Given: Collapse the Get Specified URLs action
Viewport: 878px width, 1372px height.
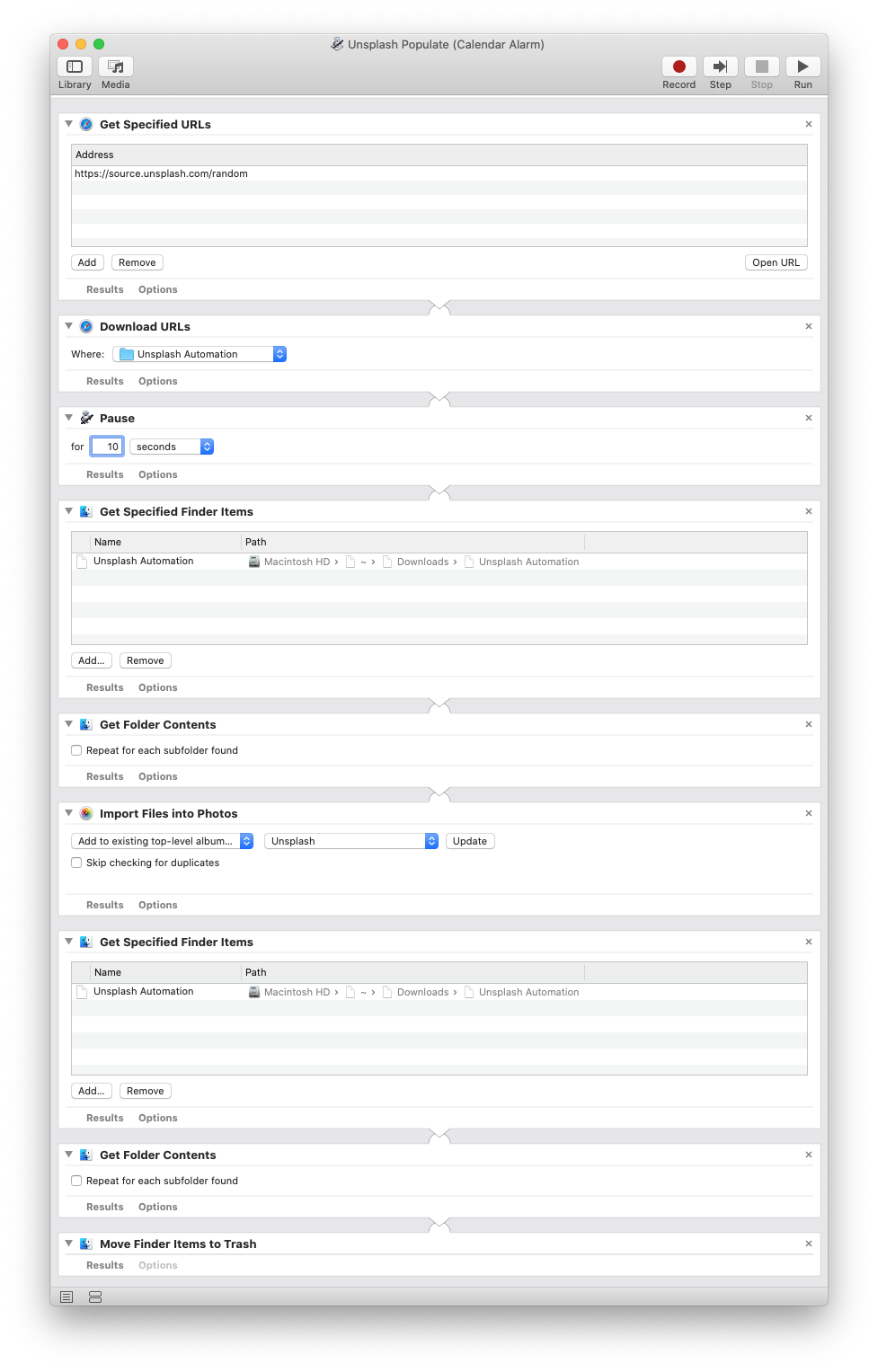Looking at the screenshot, I should 68,124.
